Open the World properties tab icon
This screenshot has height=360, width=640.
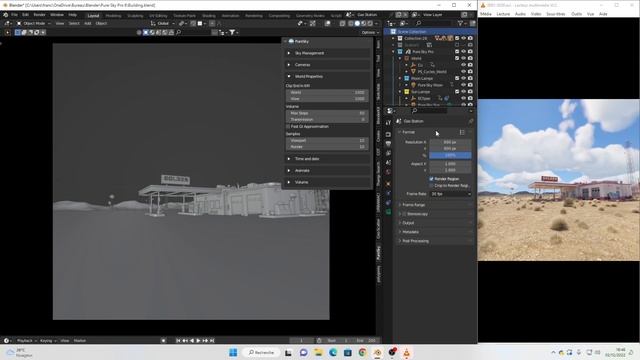tap(388, 172)
